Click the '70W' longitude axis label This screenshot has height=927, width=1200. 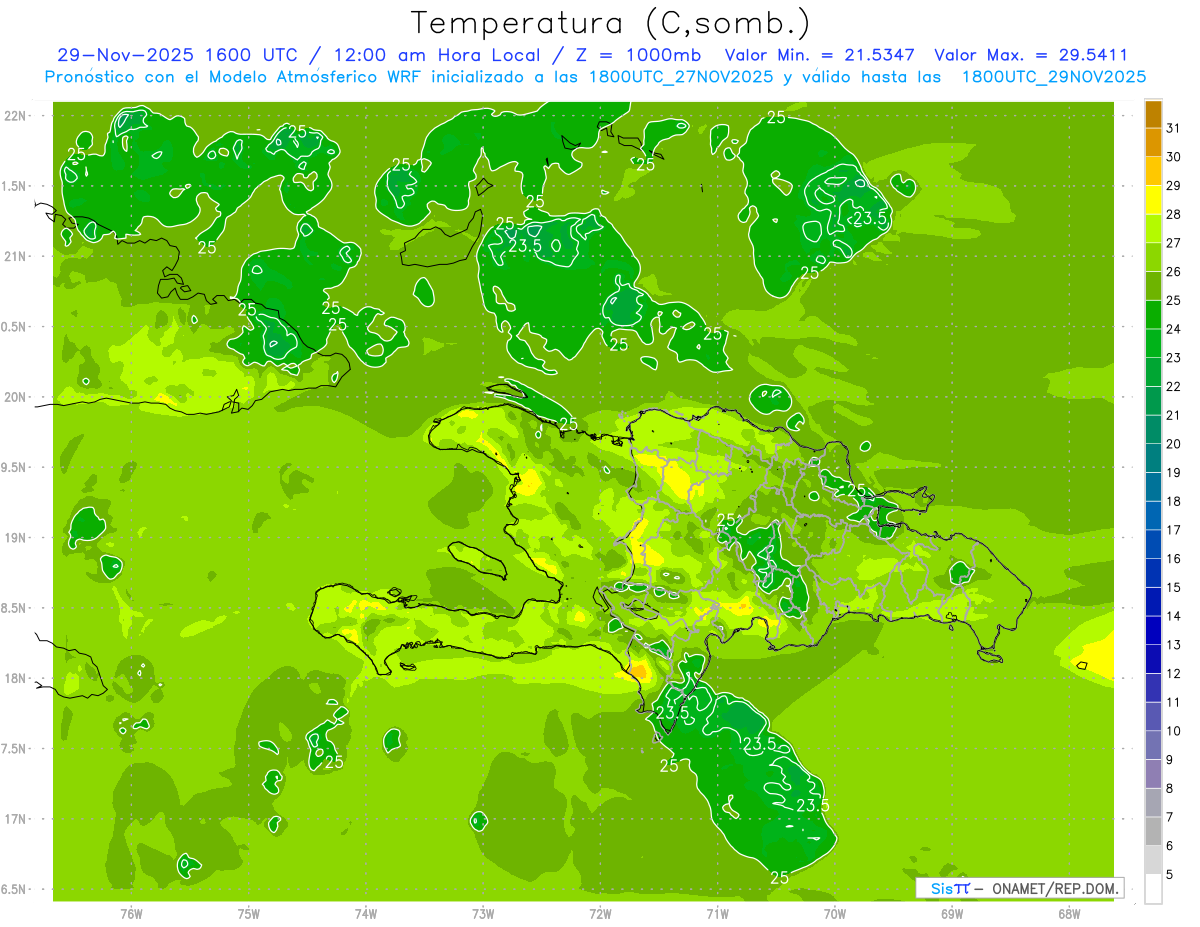[835, 913]
